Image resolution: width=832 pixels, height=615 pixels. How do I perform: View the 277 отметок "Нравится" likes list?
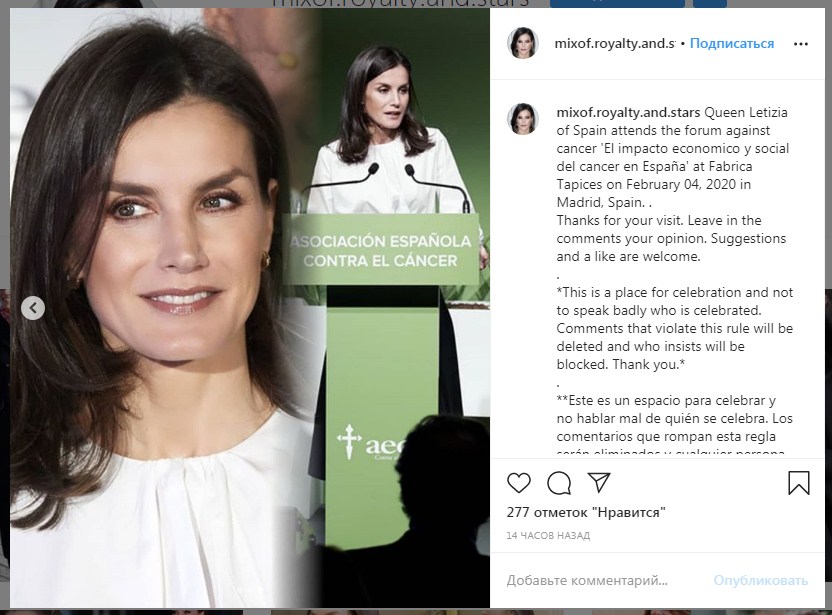tap(586, 512)
